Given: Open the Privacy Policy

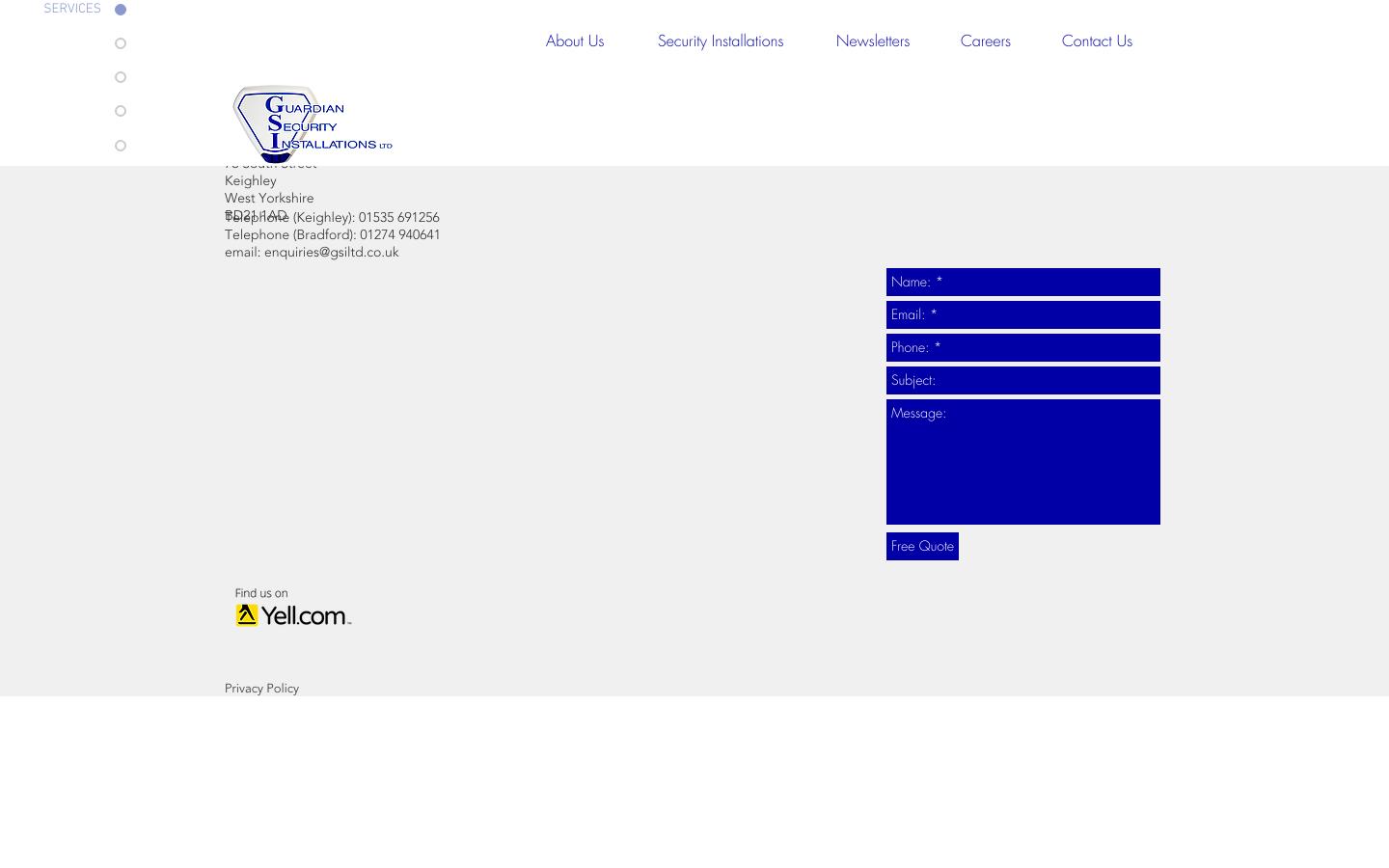Looking at the screenshot, I should (x=261, y=688).
